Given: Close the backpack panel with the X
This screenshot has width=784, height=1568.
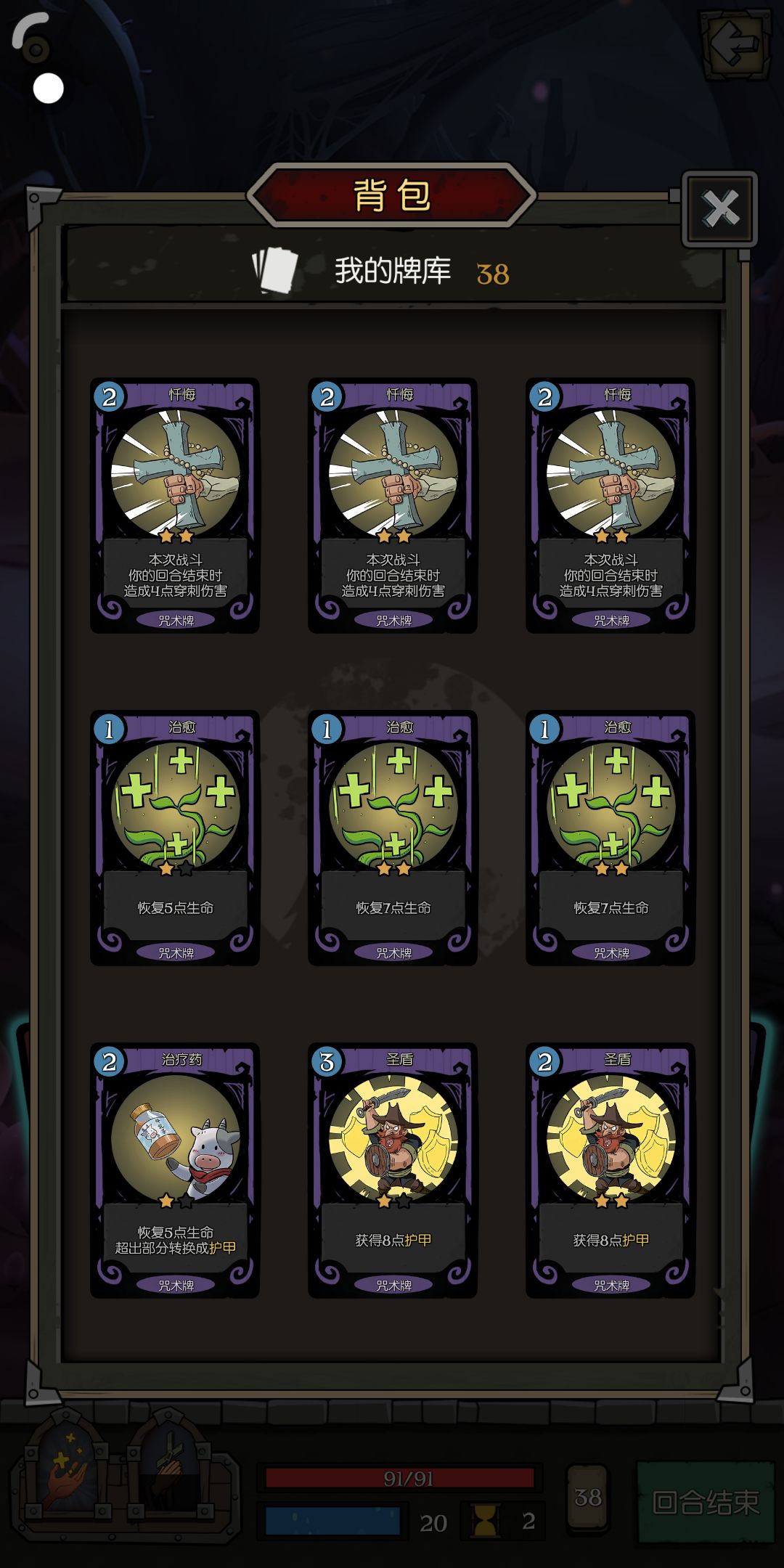Looking at the screenshot, I should pyautogui.click(x=719, y=209).
